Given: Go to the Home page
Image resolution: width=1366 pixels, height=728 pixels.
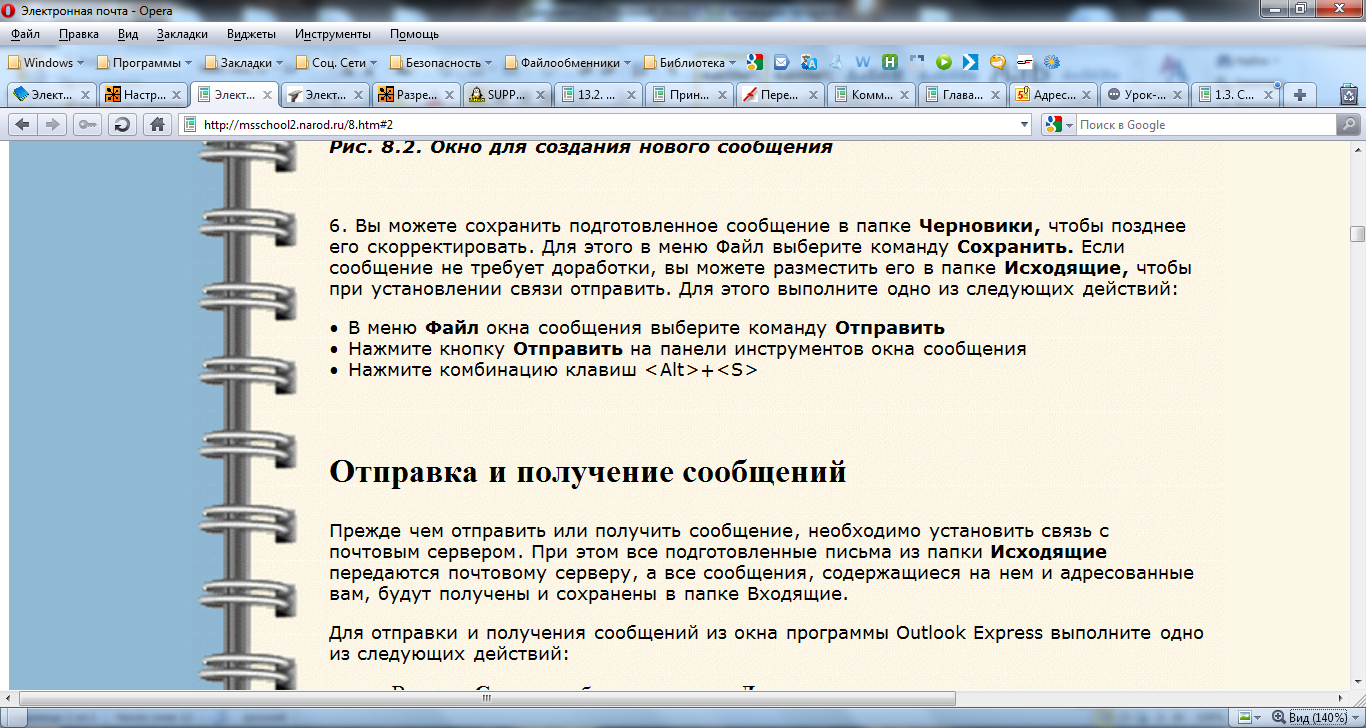Looking at the screenshot, I should point(156,124).
